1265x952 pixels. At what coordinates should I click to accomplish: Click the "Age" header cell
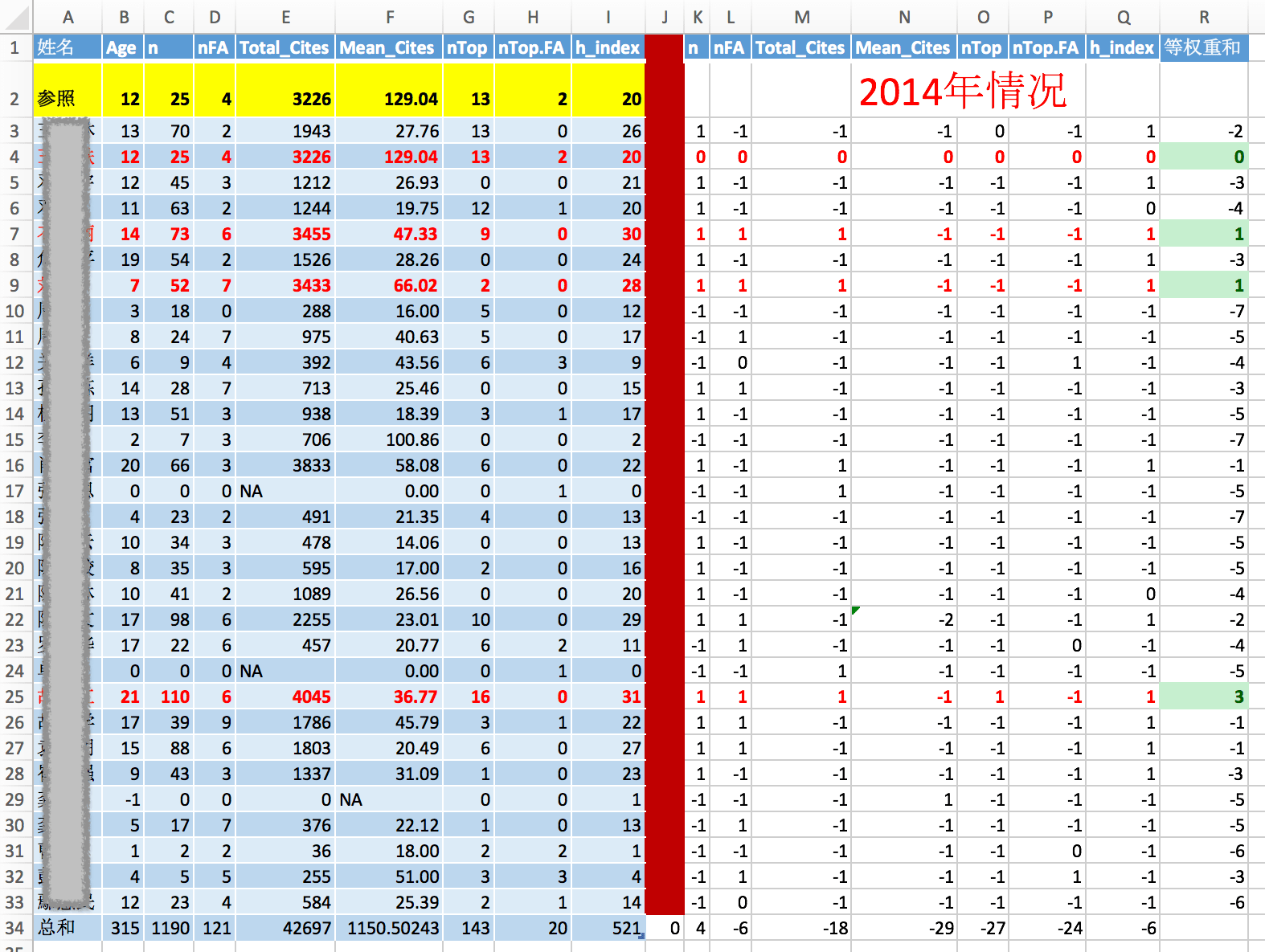tap(122, 47)
